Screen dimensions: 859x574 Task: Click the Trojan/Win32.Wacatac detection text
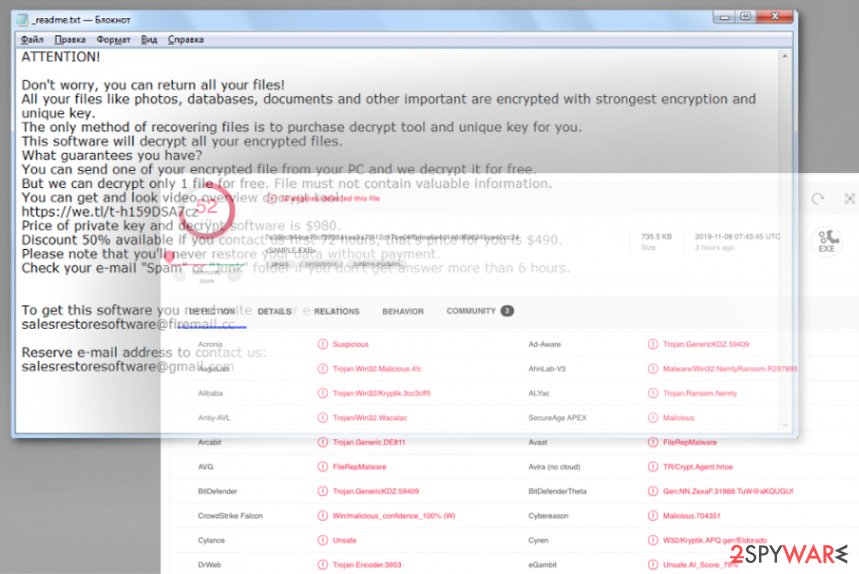[x=370, y=417]
